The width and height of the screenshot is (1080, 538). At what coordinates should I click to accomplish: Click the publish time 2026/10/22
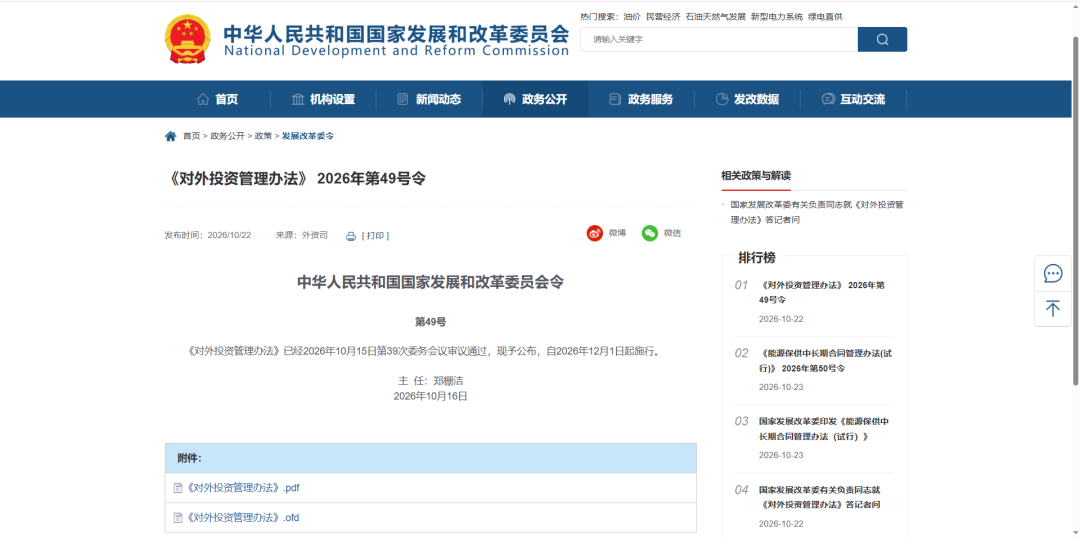207,235
